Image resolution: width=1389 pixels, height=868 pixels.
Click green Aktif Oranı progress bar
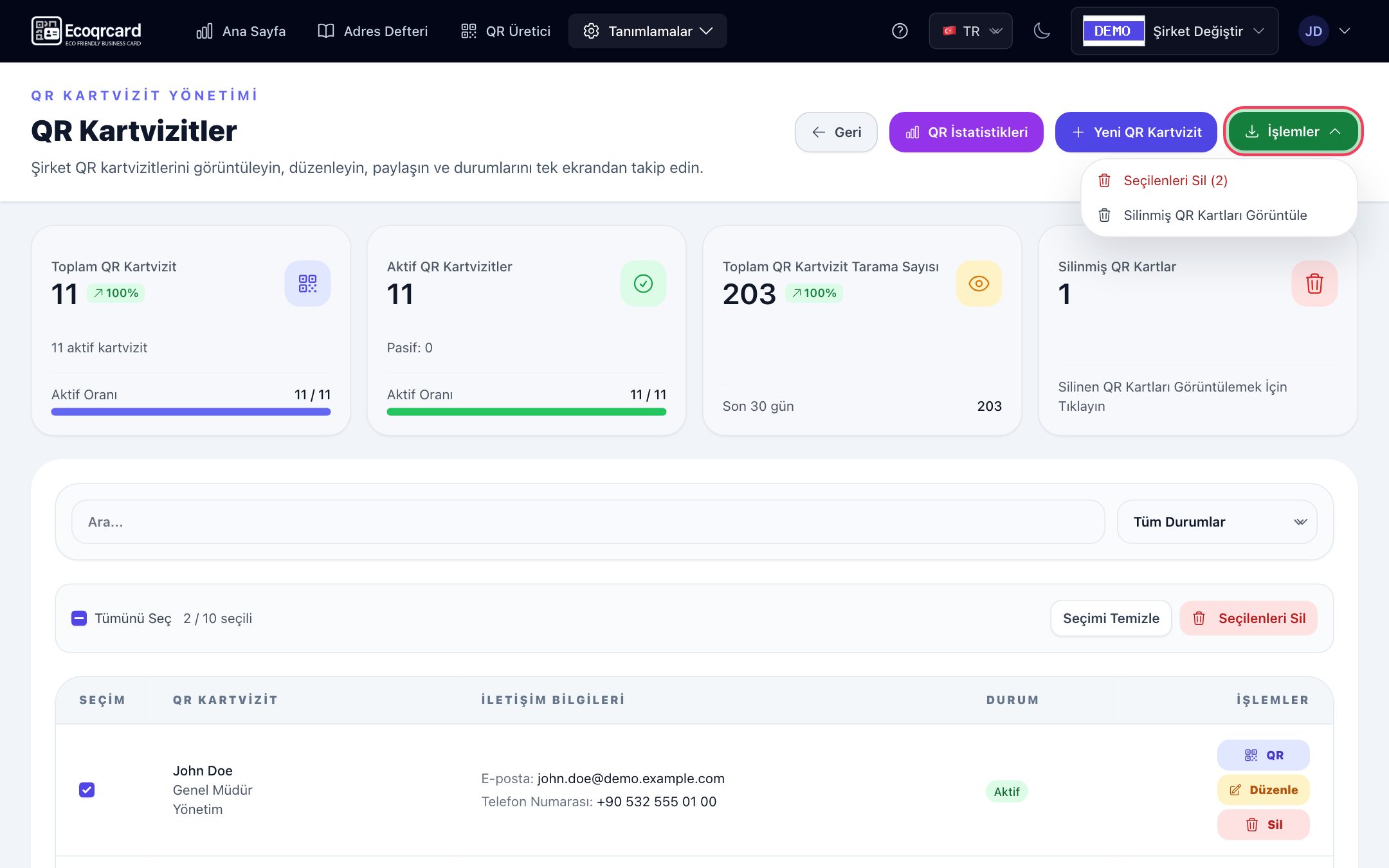[527, 411]
